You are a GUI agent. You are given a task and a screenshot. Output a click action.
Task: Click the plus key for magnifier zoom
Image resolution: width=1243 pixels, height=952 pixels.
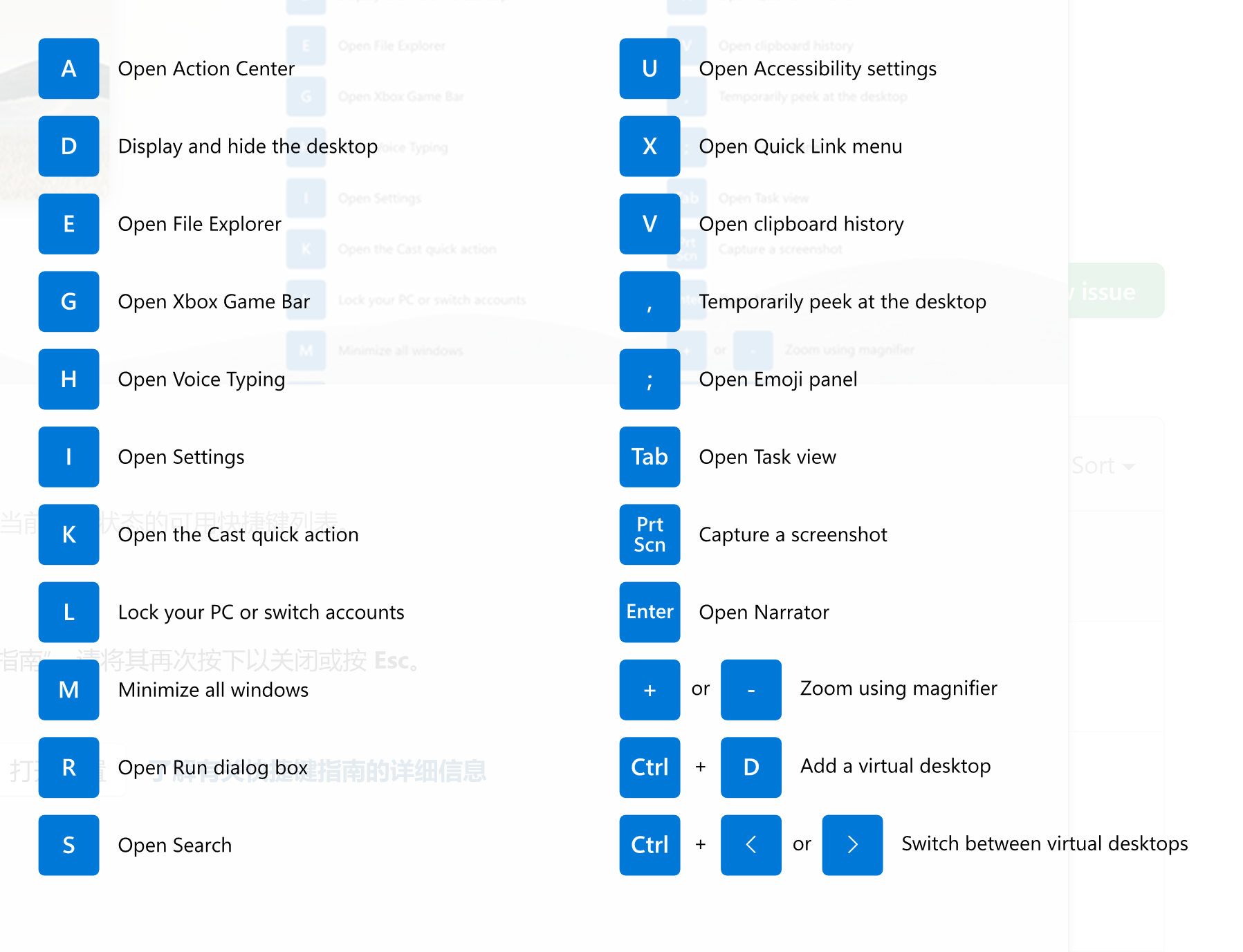click(x=649, y=689)
